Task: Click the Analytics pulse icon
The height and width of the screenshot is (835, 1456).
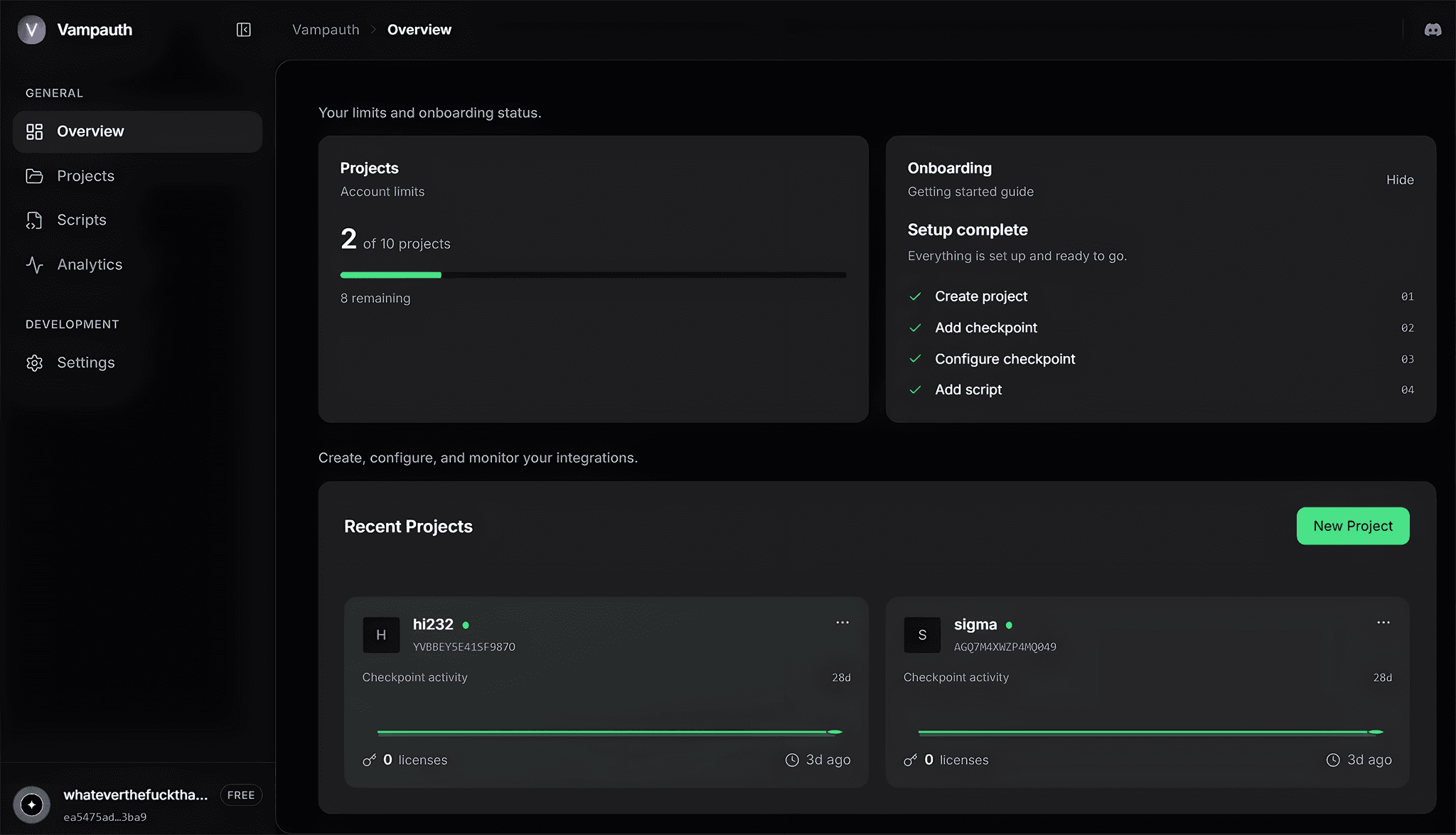Action: pos(35,265)
